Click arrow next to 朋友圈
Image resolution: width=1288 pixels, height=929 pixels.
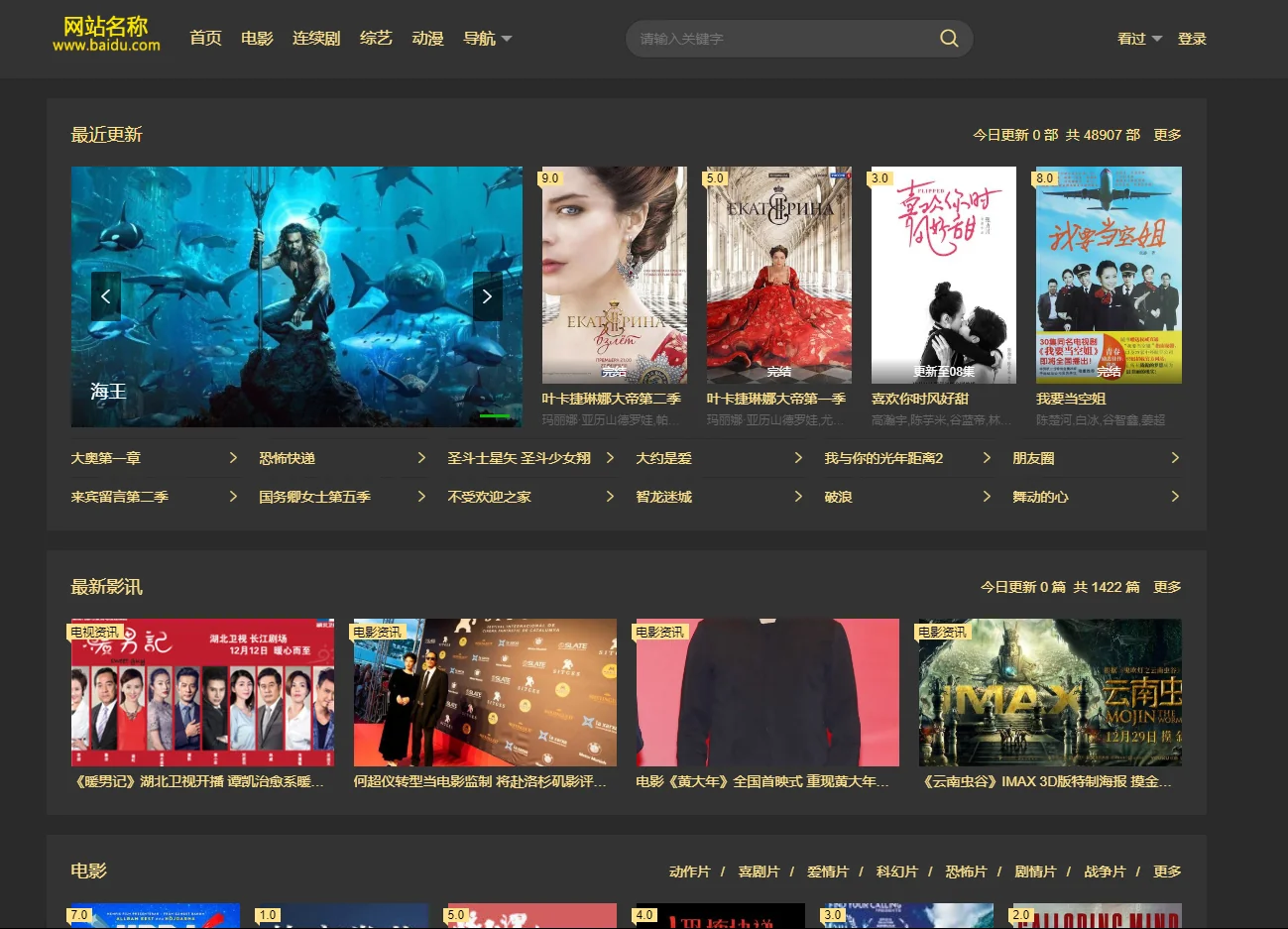coord(1175,458)
